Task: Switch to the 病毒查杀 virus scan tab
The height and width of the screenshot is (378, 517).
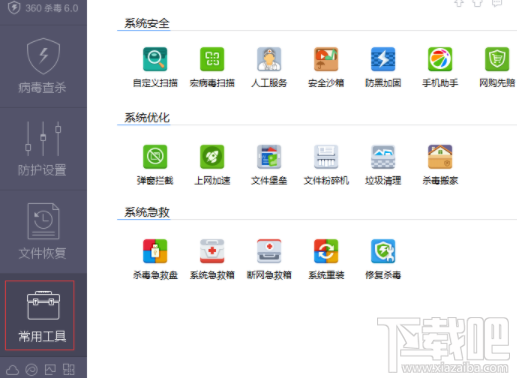Action: click(43, 66)
